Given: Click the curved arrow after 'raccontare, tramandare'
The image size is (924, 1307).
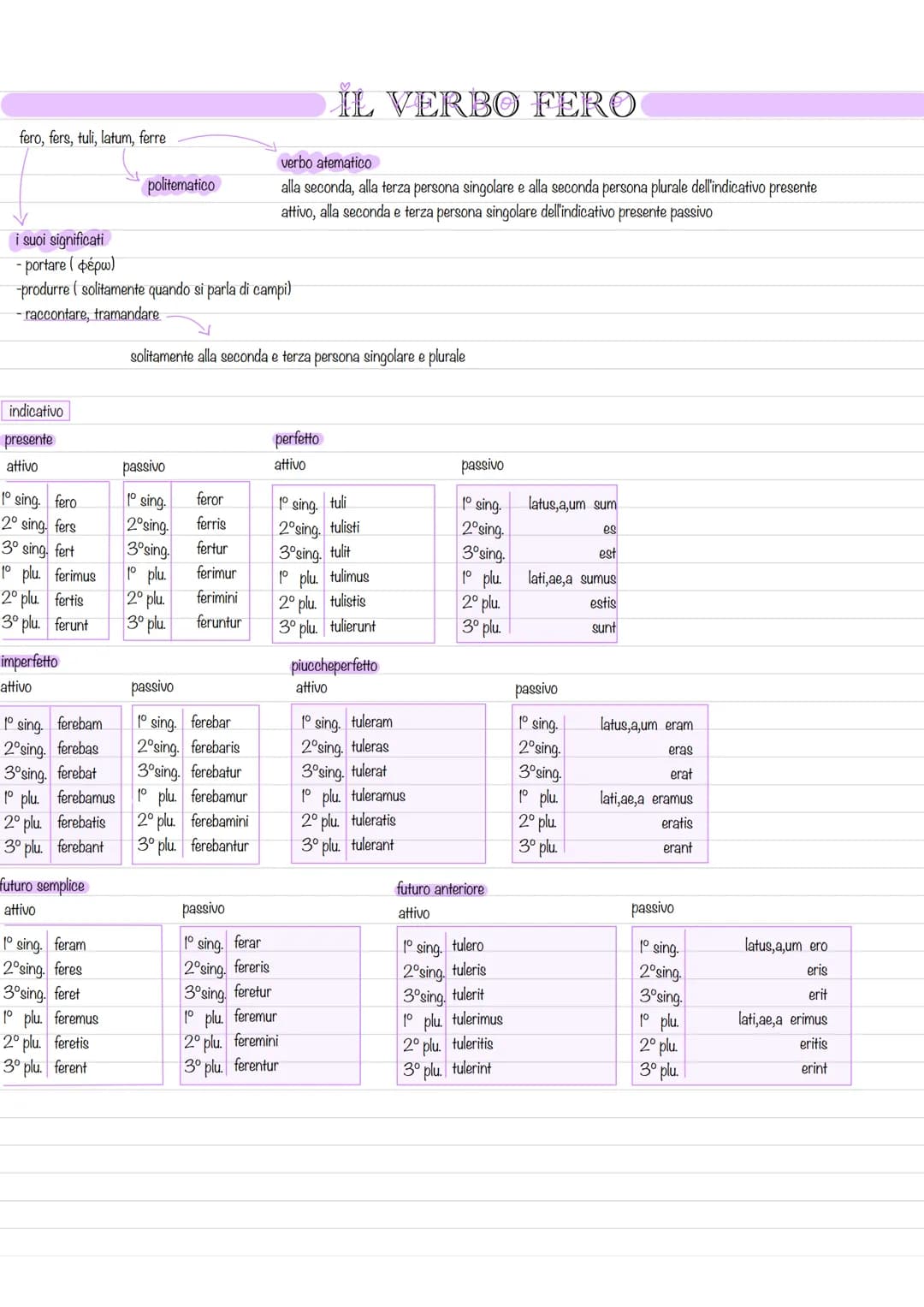Looking at the screenshot, I should pyautogui.click(x=189, y=323).
